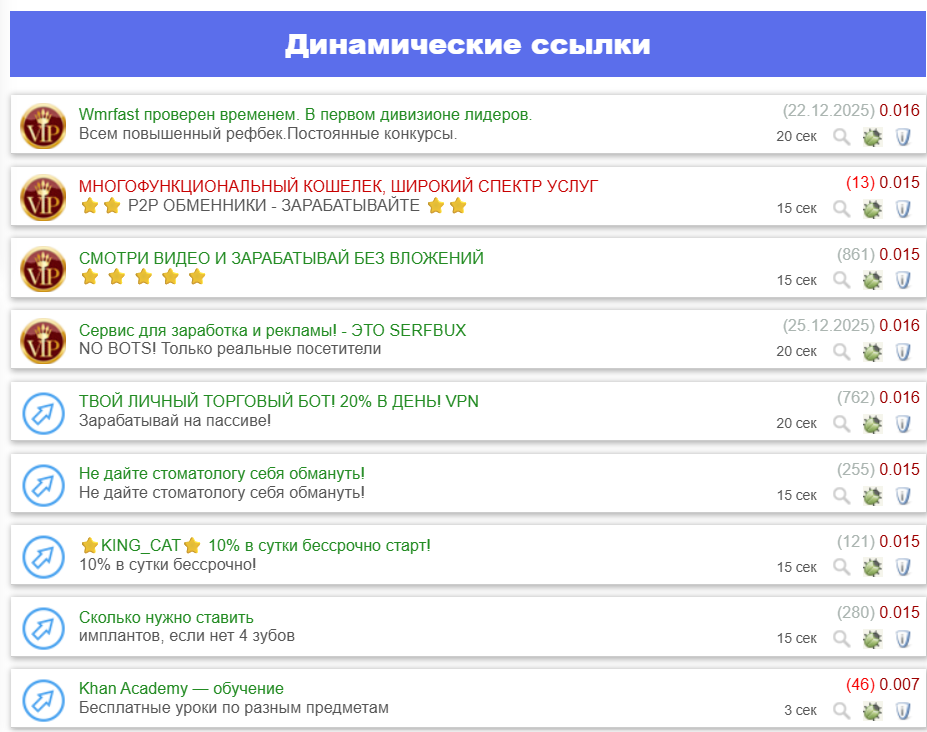Open the red МНОГОФУНКЦИОНАЛЬНЫЙ КОШЕЛЕК link
Viewport: 927px width, 732px height.
coord(338,186)
